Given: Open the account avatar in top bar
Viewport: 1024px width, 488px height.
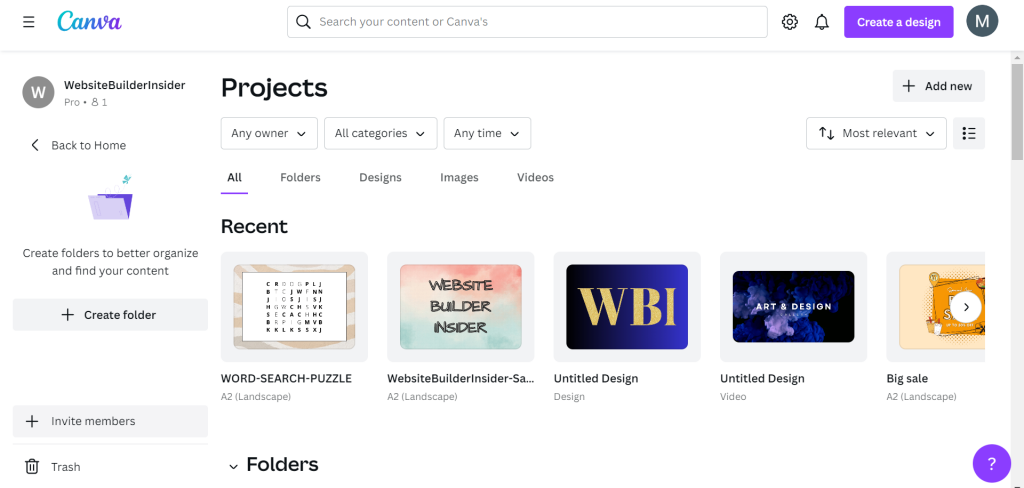Looking at the screenshot, I should coord(982,22).
